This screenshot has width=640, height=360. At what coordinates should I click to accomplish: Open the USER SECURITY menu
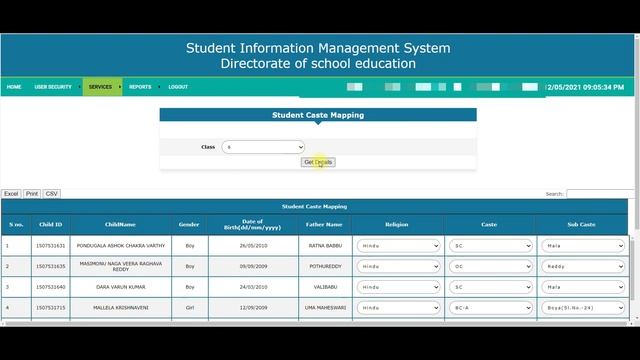(53, 87)
